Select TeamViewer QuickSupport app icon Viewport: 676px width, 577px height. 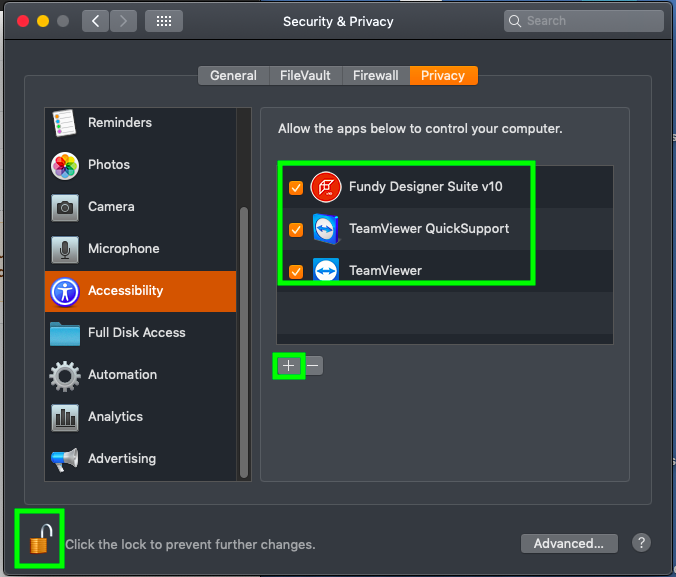[x=325, y=229]
